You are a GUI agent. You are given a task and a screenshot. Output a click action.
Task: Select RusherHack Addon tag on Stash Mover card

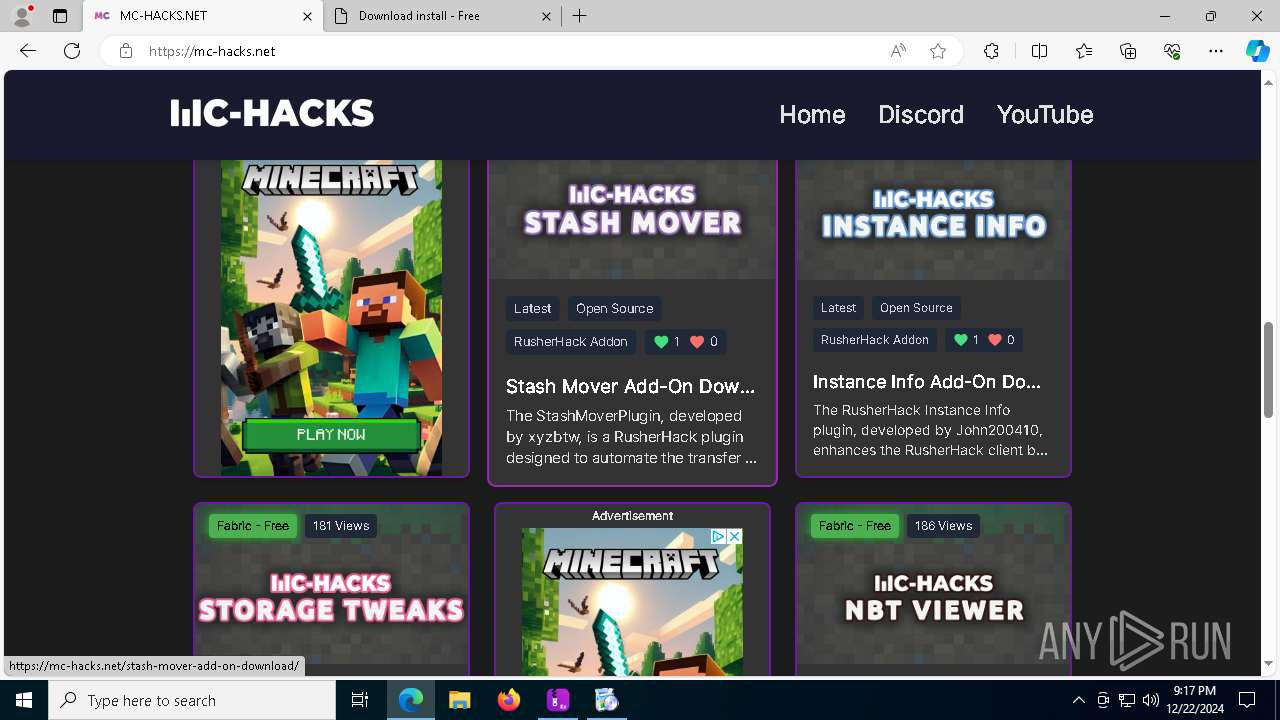(x=571, y=342)
